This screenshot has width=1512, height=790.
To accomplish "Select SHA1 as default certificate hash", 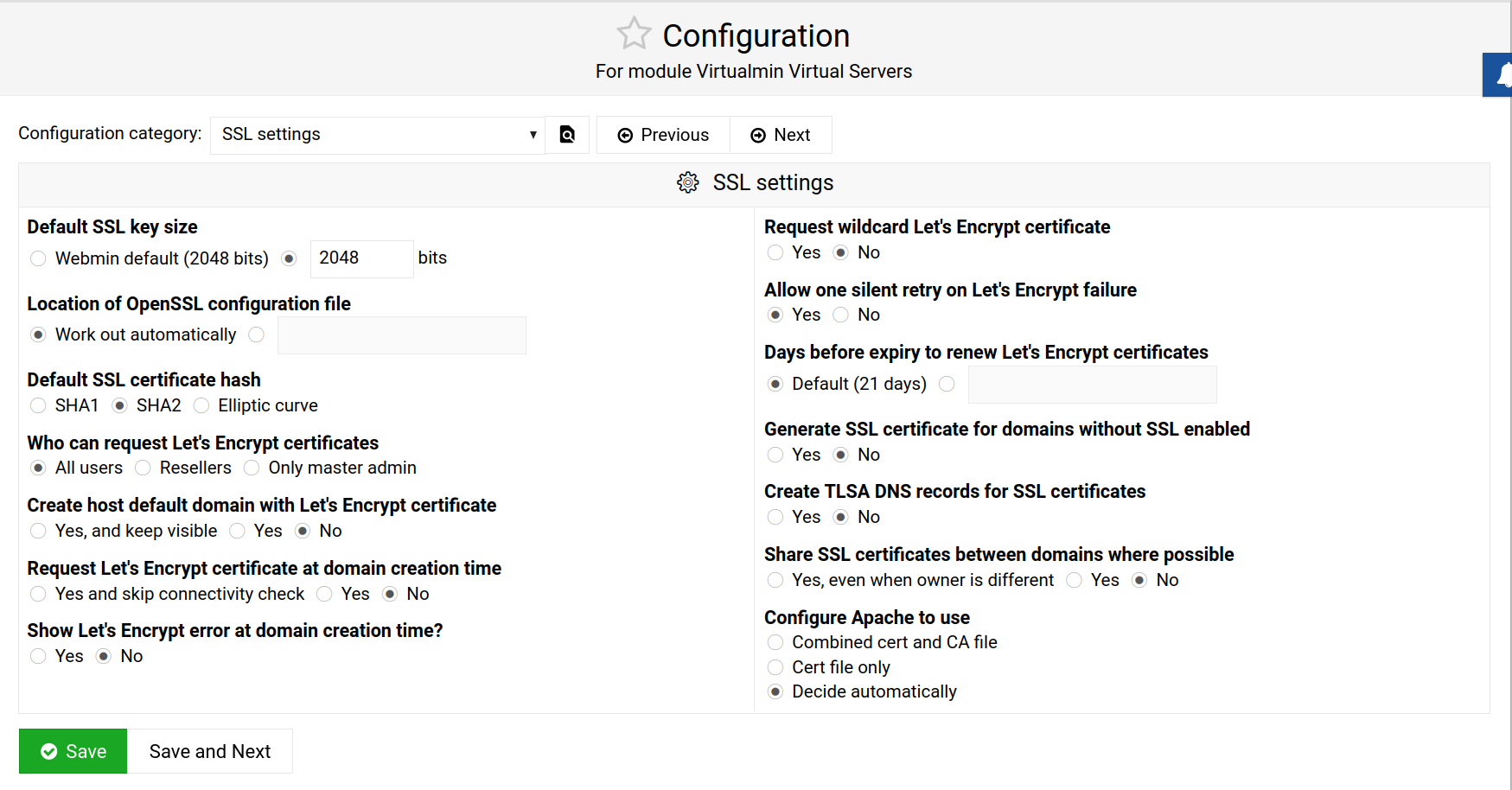I will (38, 406).
